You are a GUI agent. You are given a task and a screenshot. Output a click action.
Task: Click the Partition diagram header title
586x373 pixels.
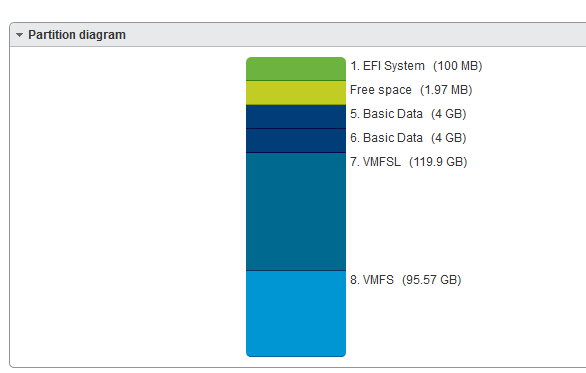(x=77, y=35)
